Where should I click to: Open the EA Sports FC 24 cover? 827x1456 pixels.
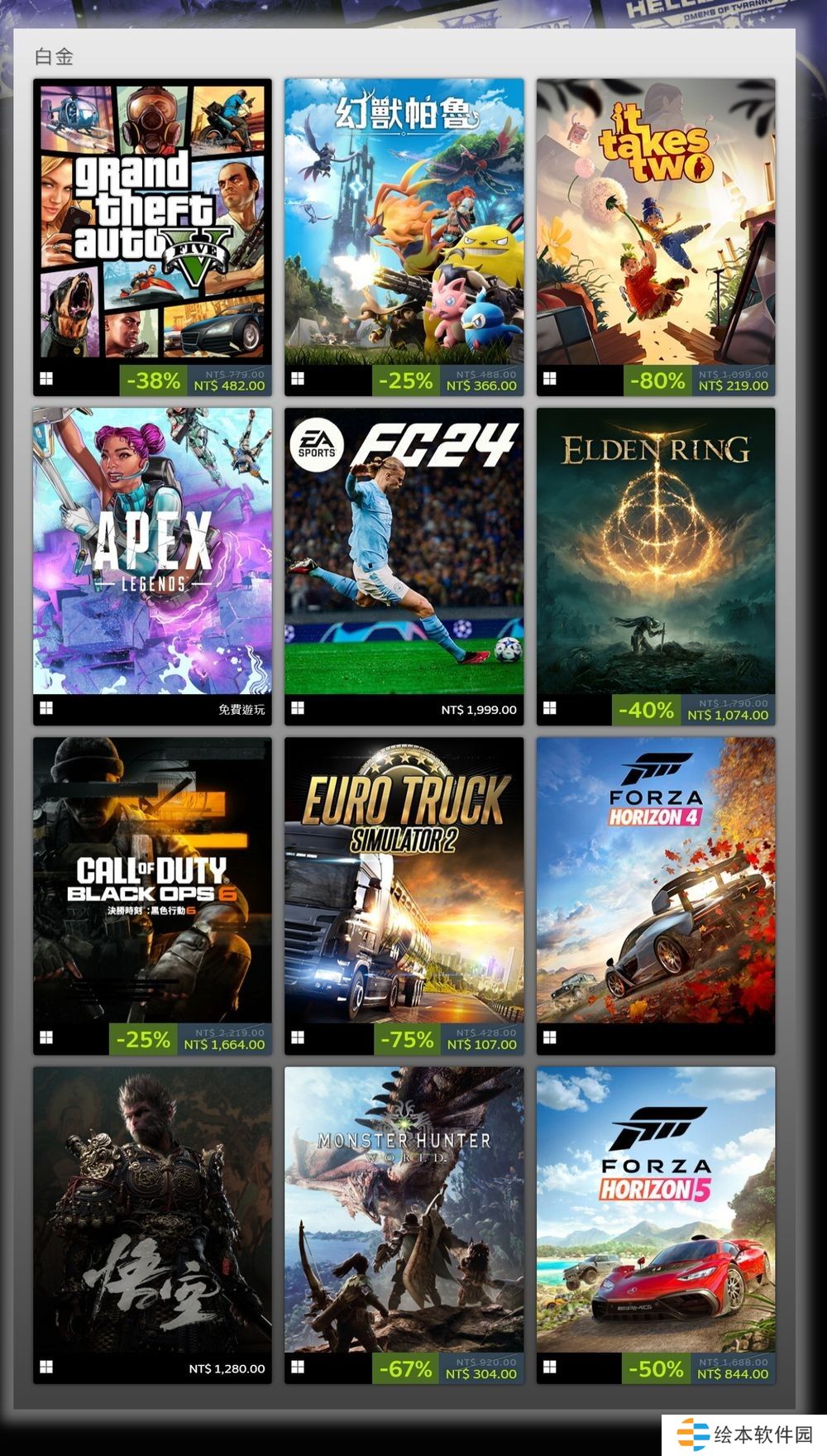pyautogui.click(x=404, y=551)
